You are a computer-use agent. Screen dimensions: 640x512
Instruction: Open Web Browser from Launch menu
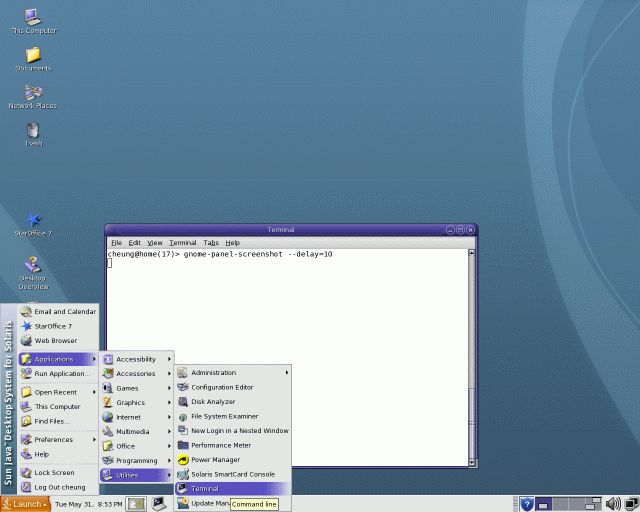point(58,341)
